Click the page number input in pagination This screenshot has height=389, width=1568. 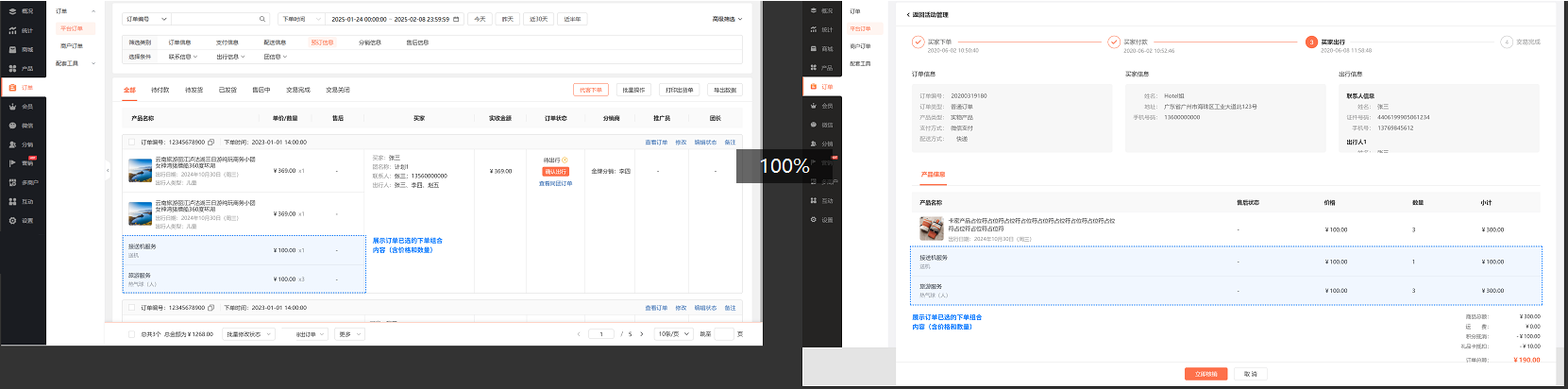click(x=601, y=334)
